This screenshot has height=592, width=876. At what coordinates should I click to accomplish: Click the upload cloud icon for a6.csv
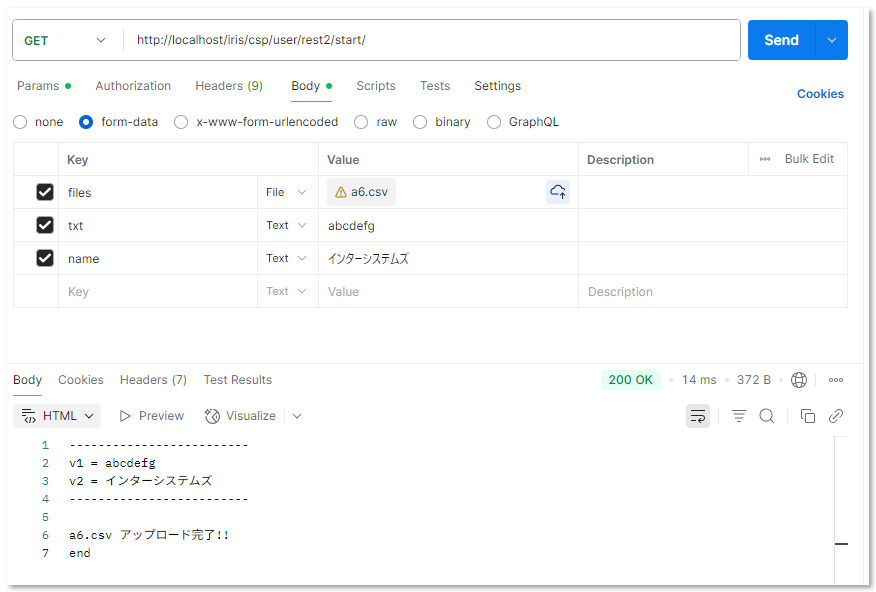click(x=557, y=192)
